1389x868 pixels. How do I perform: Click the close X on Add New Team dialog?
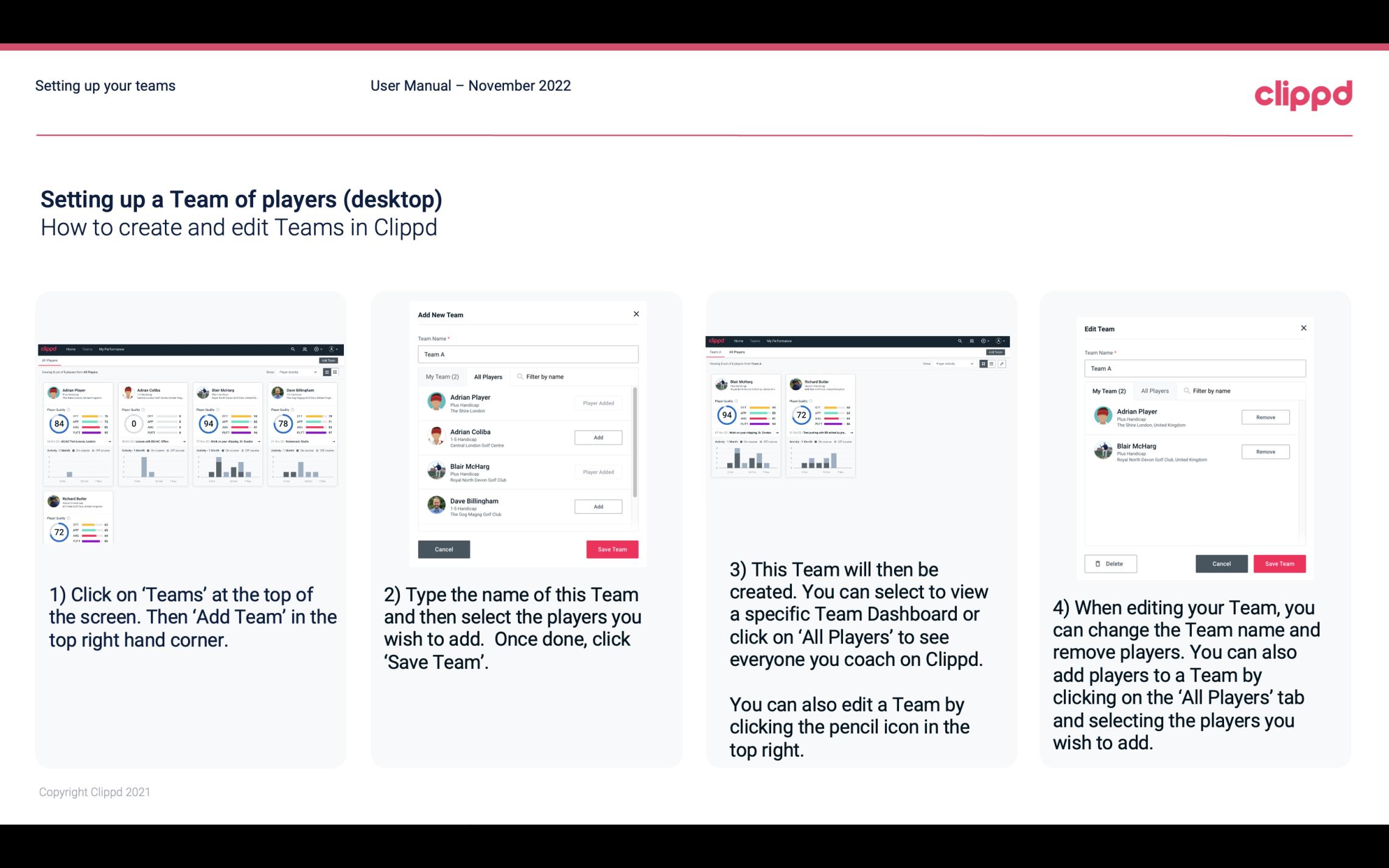coord(636,314)
